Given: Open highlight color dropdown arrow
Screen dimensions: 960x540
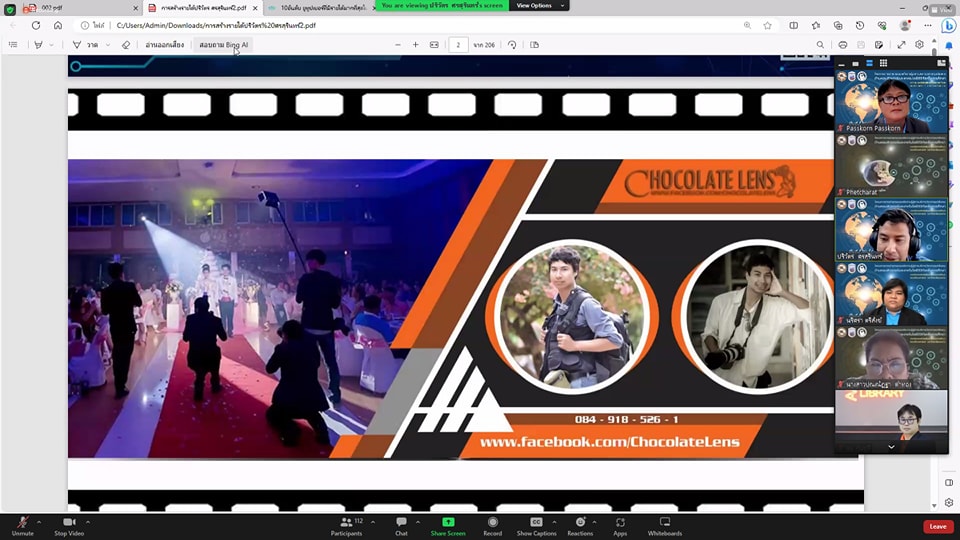Looking at the screenshot, I should tap(51, 45).
